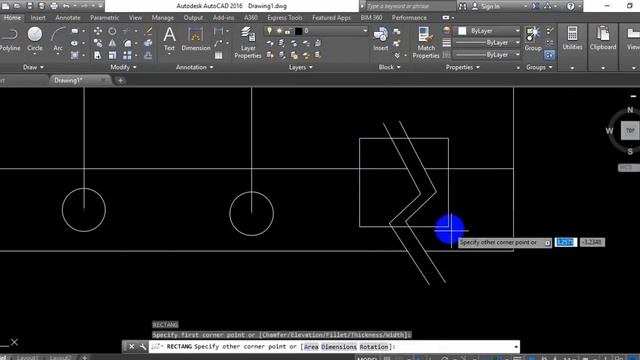Open the Circle tool dropdown arrow

(x=35, y=54)
